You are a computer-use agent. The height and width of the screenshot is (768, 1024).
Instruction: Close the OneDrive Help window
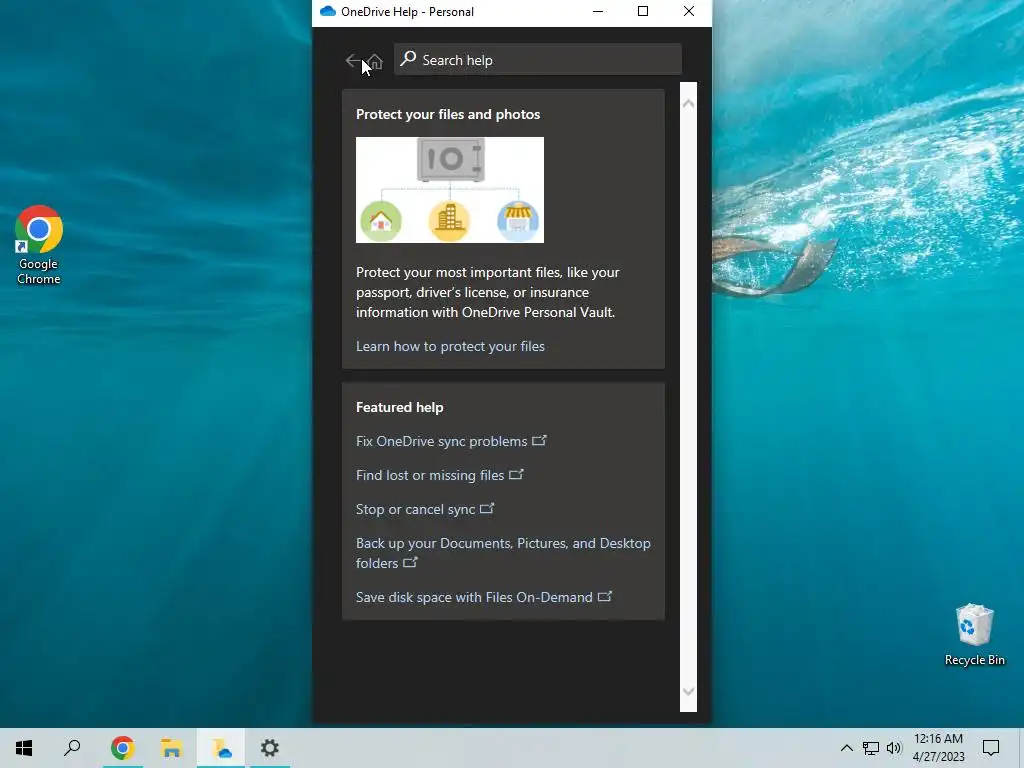(x=688, y=12)
